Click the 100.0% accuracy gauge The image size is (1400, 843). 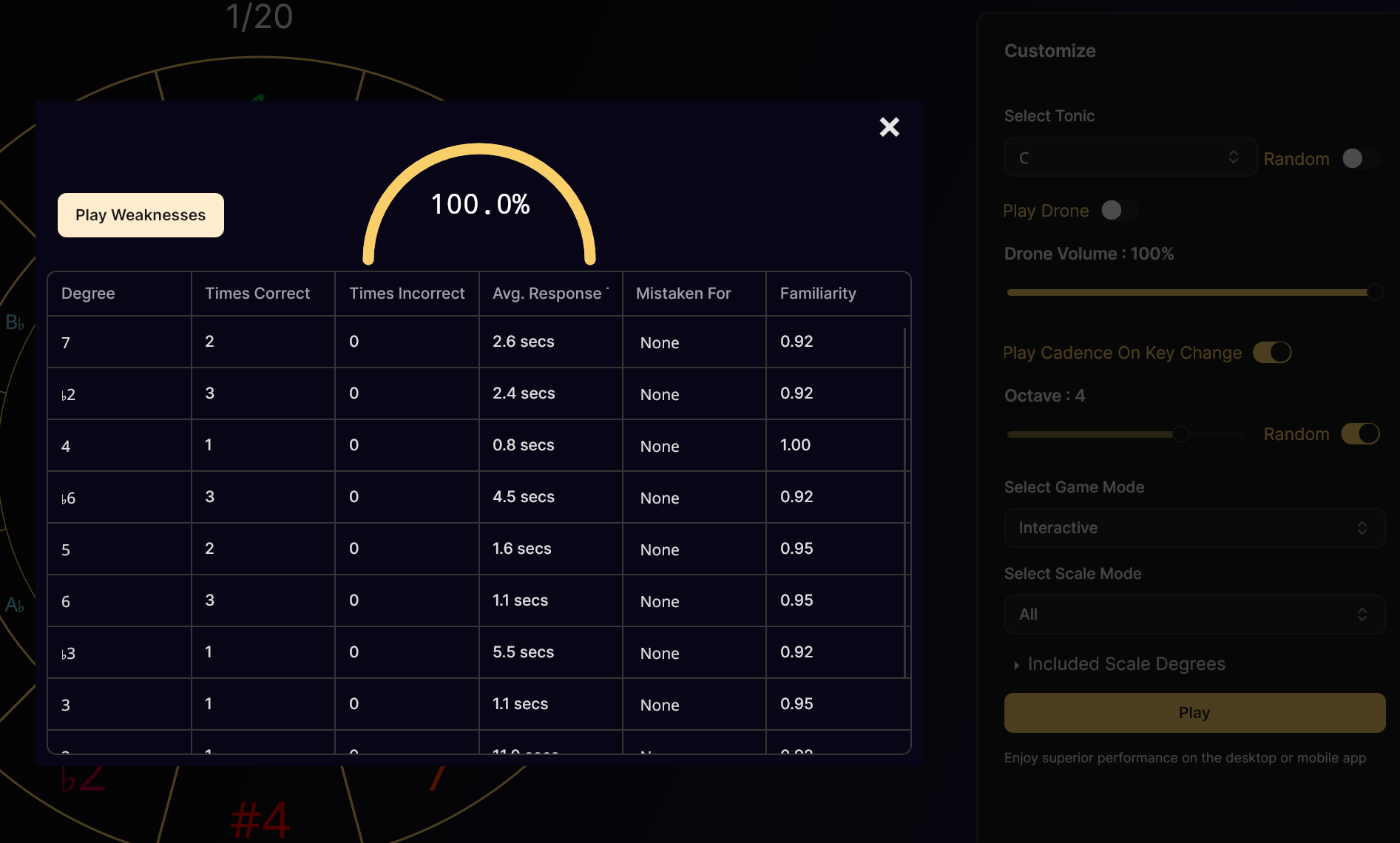point(479,204)
